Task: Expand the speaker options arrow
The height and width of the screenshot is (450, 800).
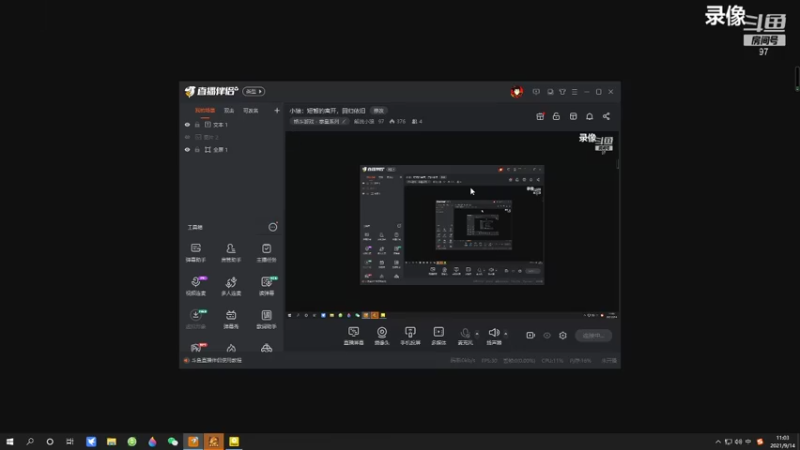Action: [506, 334]
